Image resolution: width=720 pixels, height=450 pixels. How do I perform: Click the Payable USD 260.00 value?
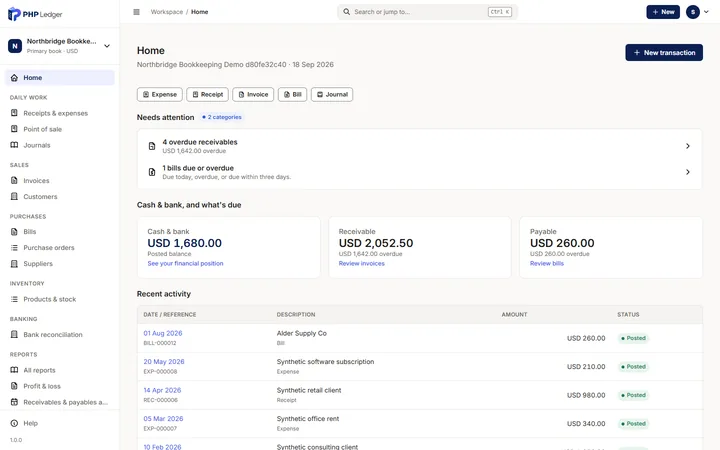[562, 243]
